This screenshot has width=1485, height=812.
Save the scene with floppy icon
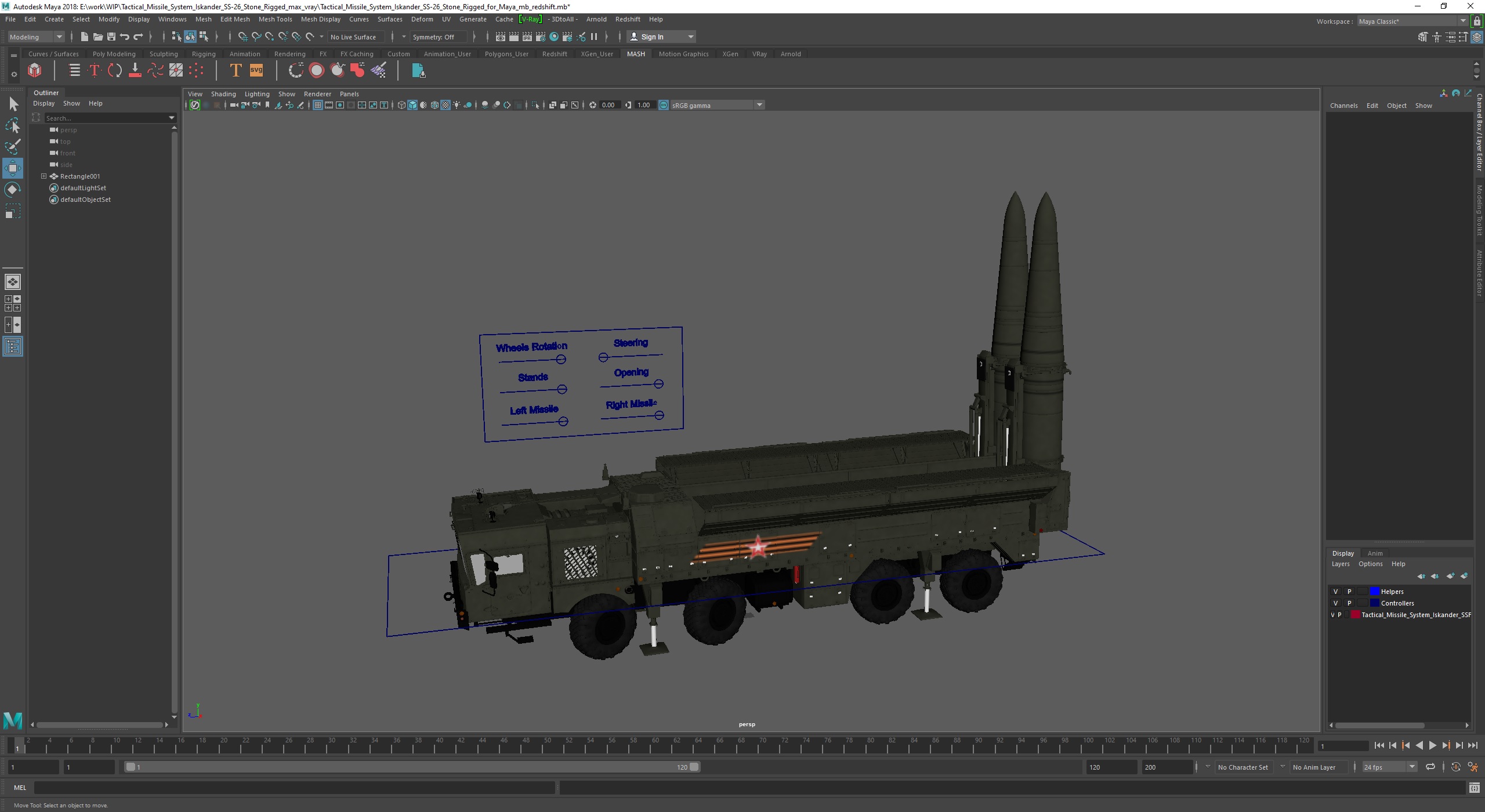pyautogui.click(x=111, y=37)
